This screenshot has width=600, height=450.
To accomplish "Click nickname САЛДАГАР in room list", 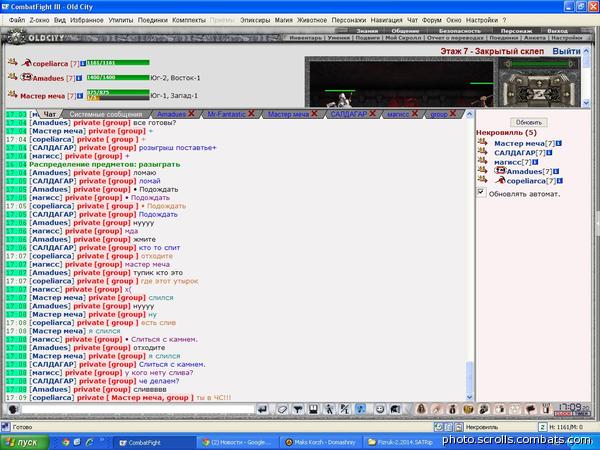I will click(x=515, y=153).
